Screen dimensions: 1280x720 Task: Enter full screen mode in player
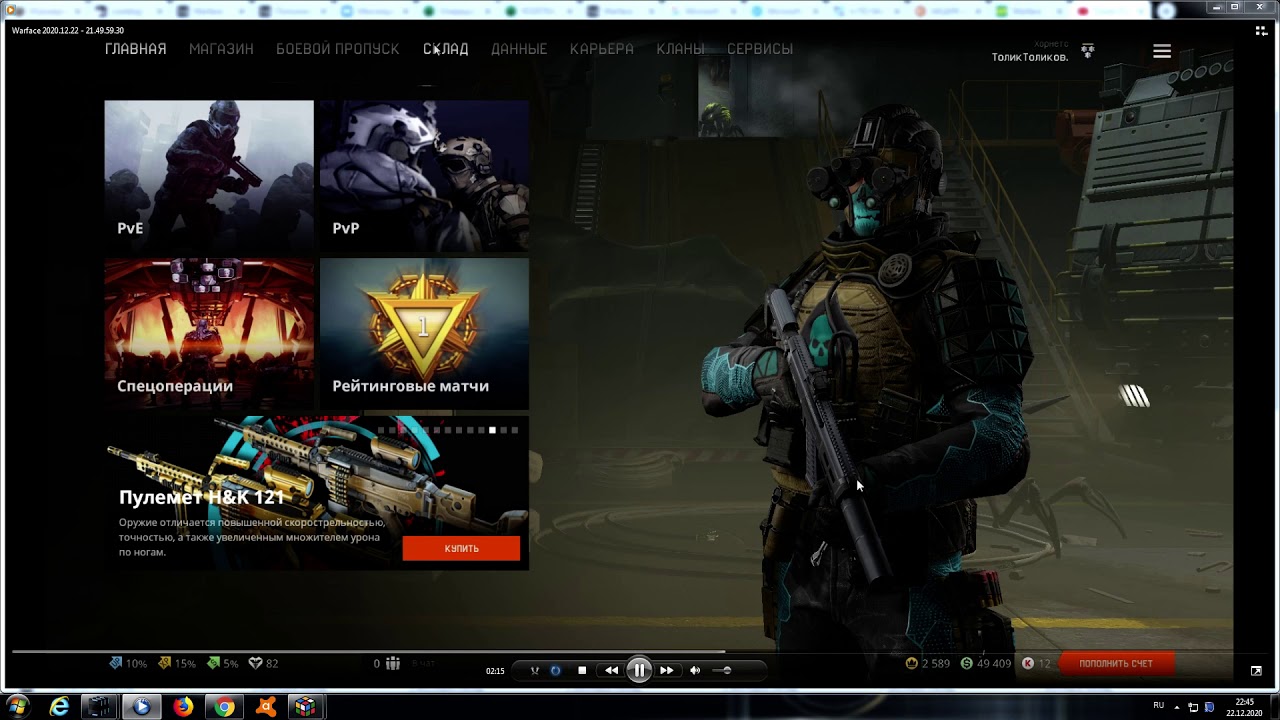click(1256, 671)
